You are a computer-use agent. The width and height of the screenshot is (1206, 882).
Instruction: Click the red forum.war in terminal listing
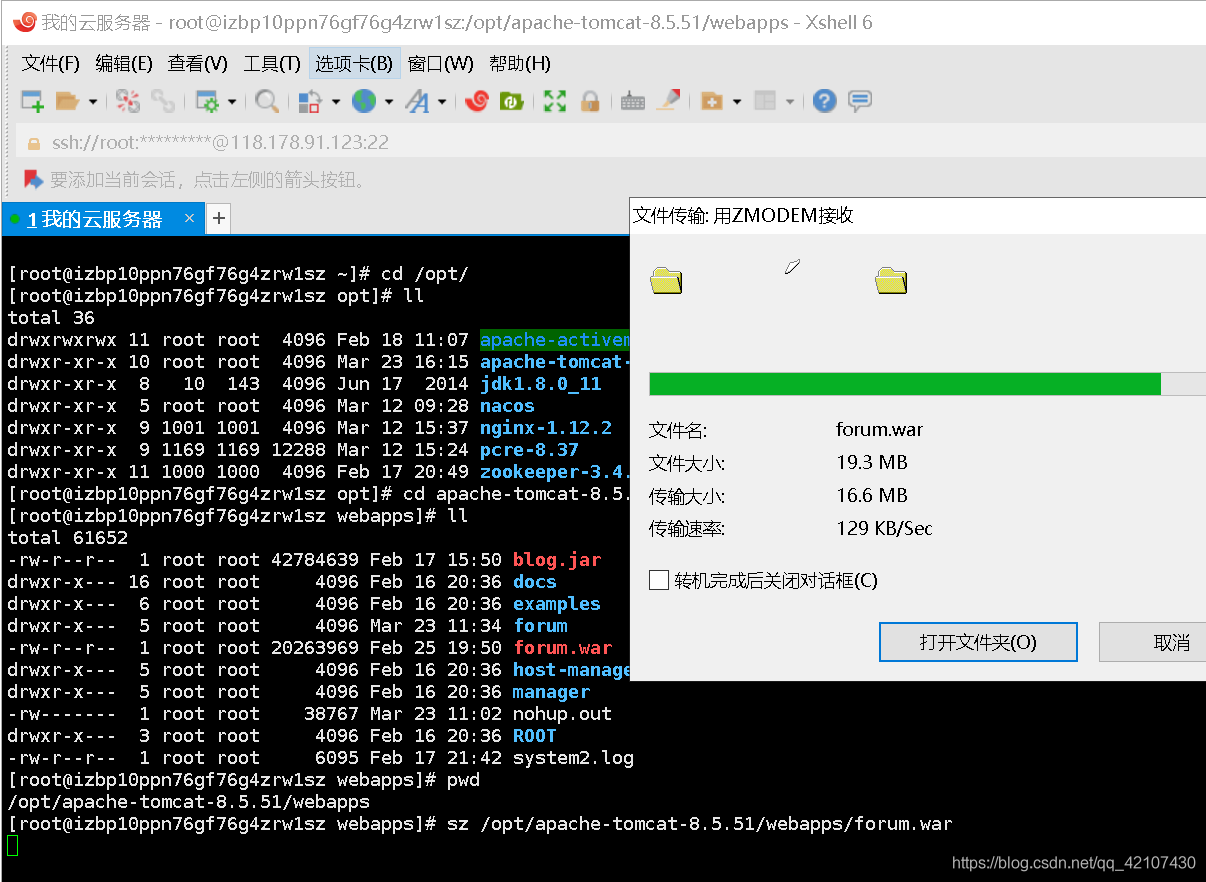tap(562, 648)
